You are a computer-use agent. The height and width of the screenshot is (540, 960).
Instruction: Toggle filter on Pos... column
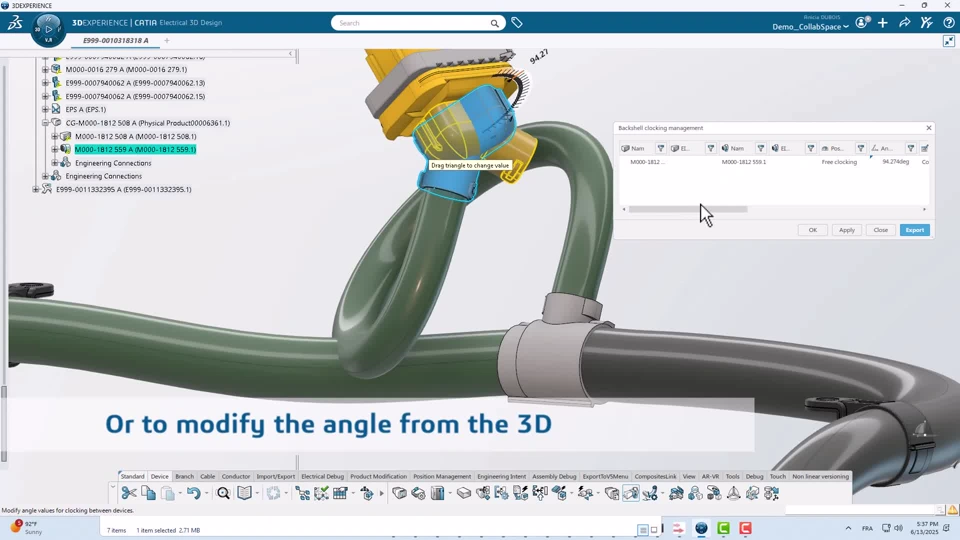[x=861, y=148]
